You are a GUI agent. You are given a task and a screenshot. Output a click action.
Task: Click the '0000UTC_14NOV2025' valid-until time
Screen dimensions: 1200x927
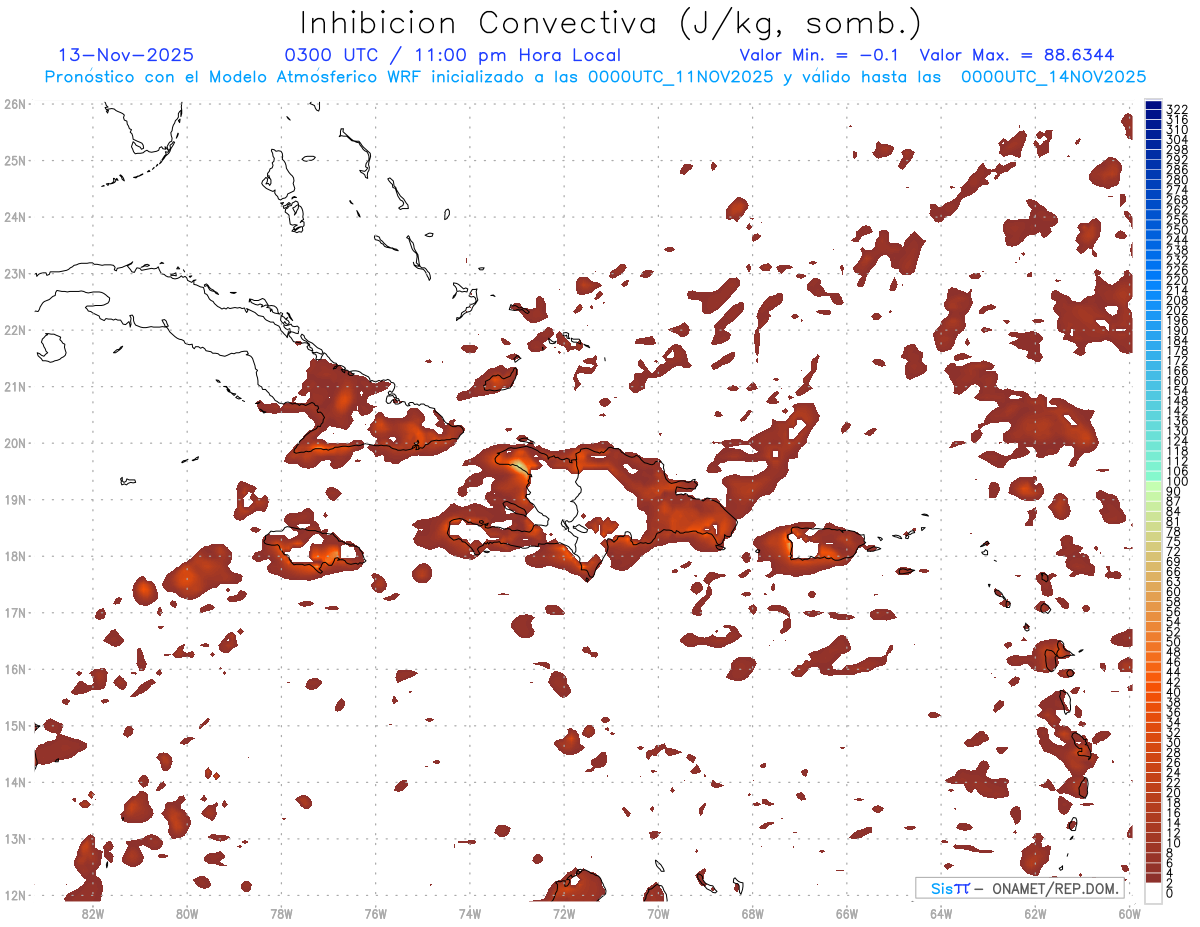[x=1053, y=77]
